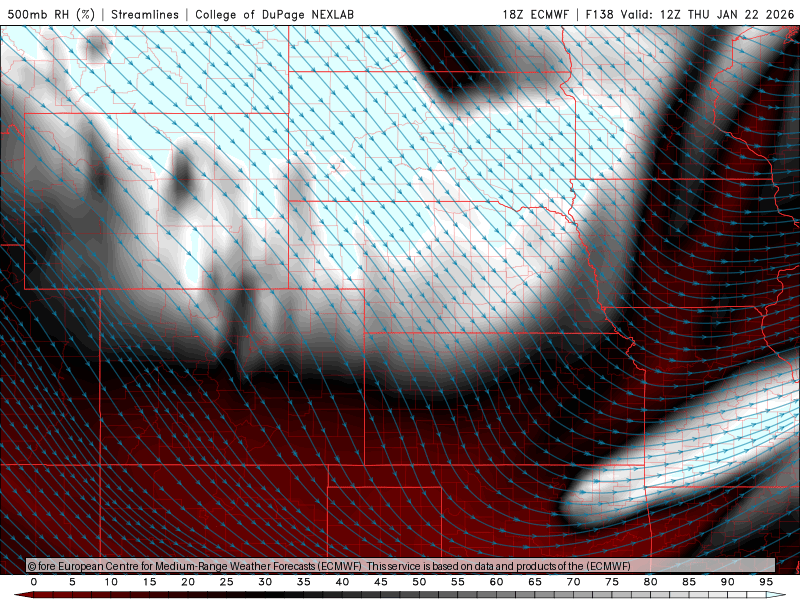Click the ECMWF copyright notice banner
800x600 pixels.
click(x=401, y=566)
